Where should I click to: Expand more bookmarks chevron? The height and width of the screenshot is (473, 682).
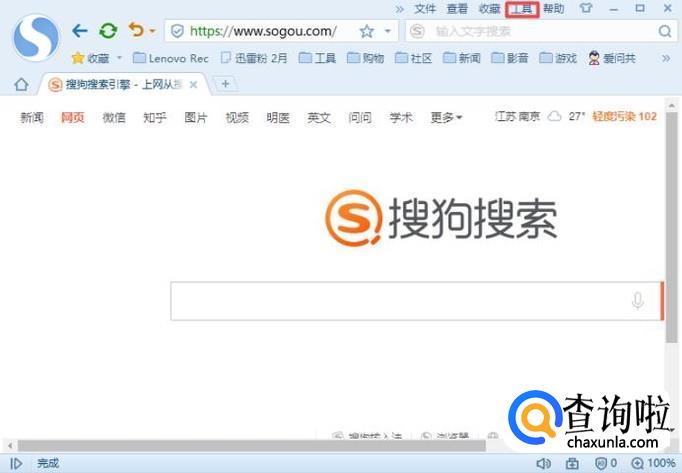(666, 58)
